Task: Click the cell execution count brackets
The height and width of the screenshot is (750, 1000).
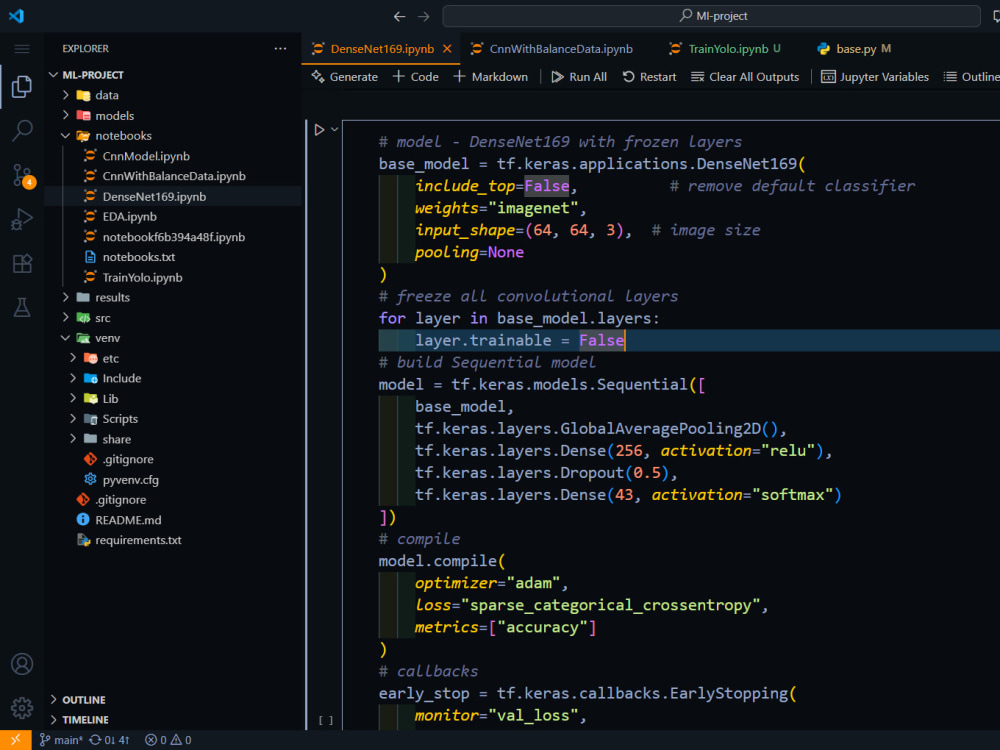Action: (326, 720)
